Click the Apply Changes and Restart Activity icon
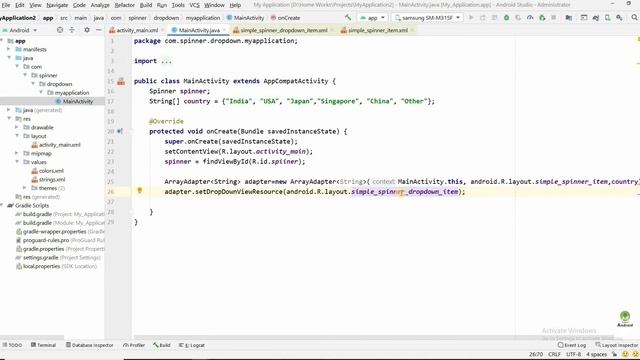640x360 pixels. 483,18
